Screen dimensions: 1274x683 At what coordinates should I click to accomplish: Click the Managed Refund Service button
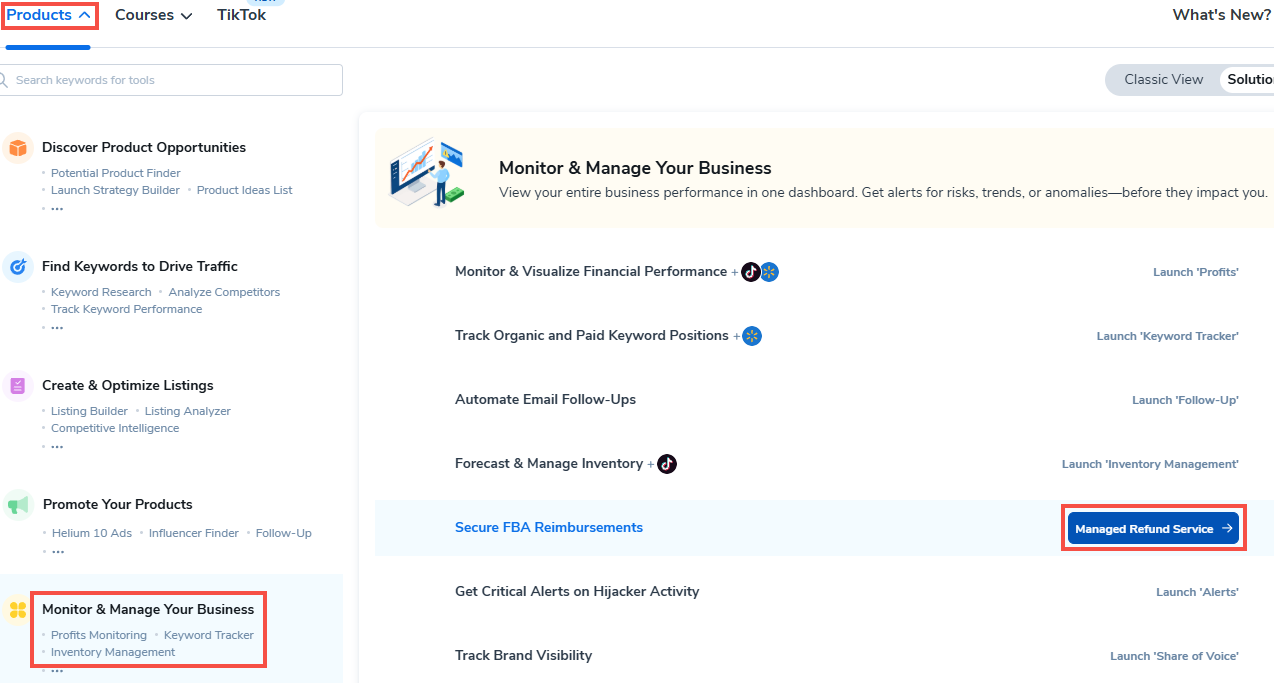pos(1153,529)
